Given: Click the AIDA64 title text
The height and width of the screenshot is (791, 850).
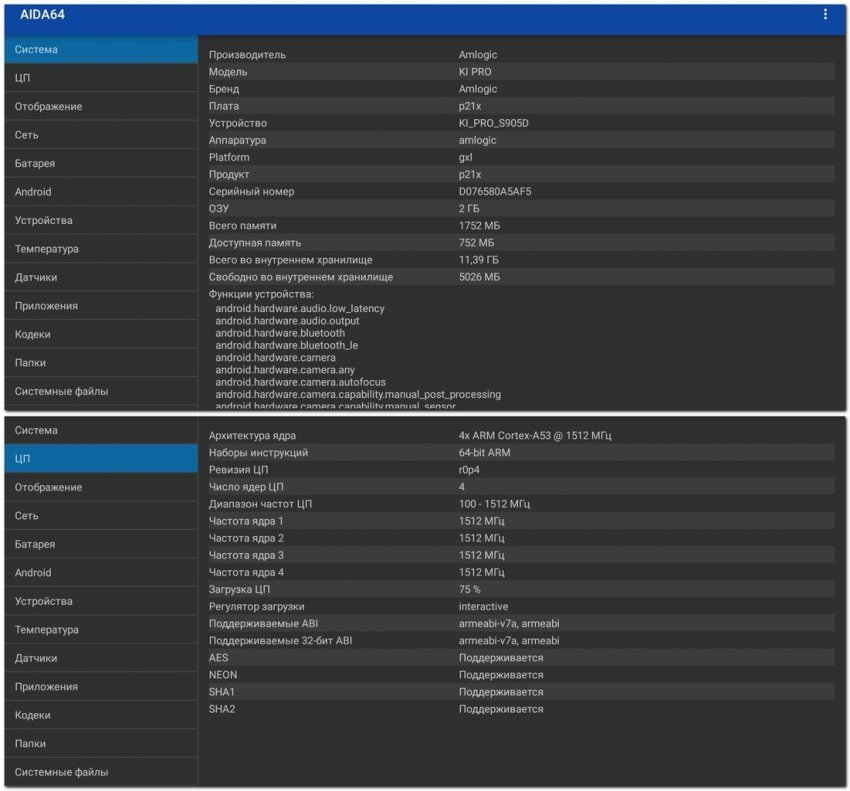Looking at the screenshot, I should coord(42,15).
